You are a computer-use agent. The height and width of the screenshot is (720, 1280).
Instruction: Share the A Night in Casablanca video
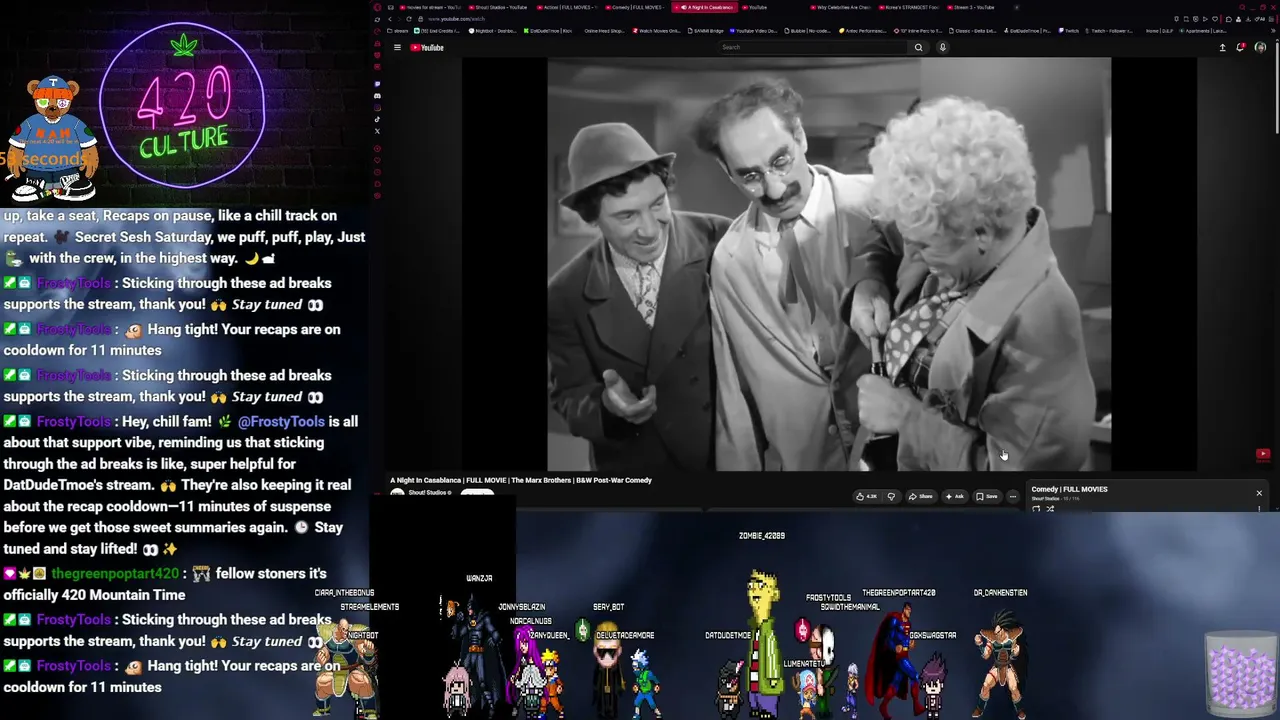920,496
